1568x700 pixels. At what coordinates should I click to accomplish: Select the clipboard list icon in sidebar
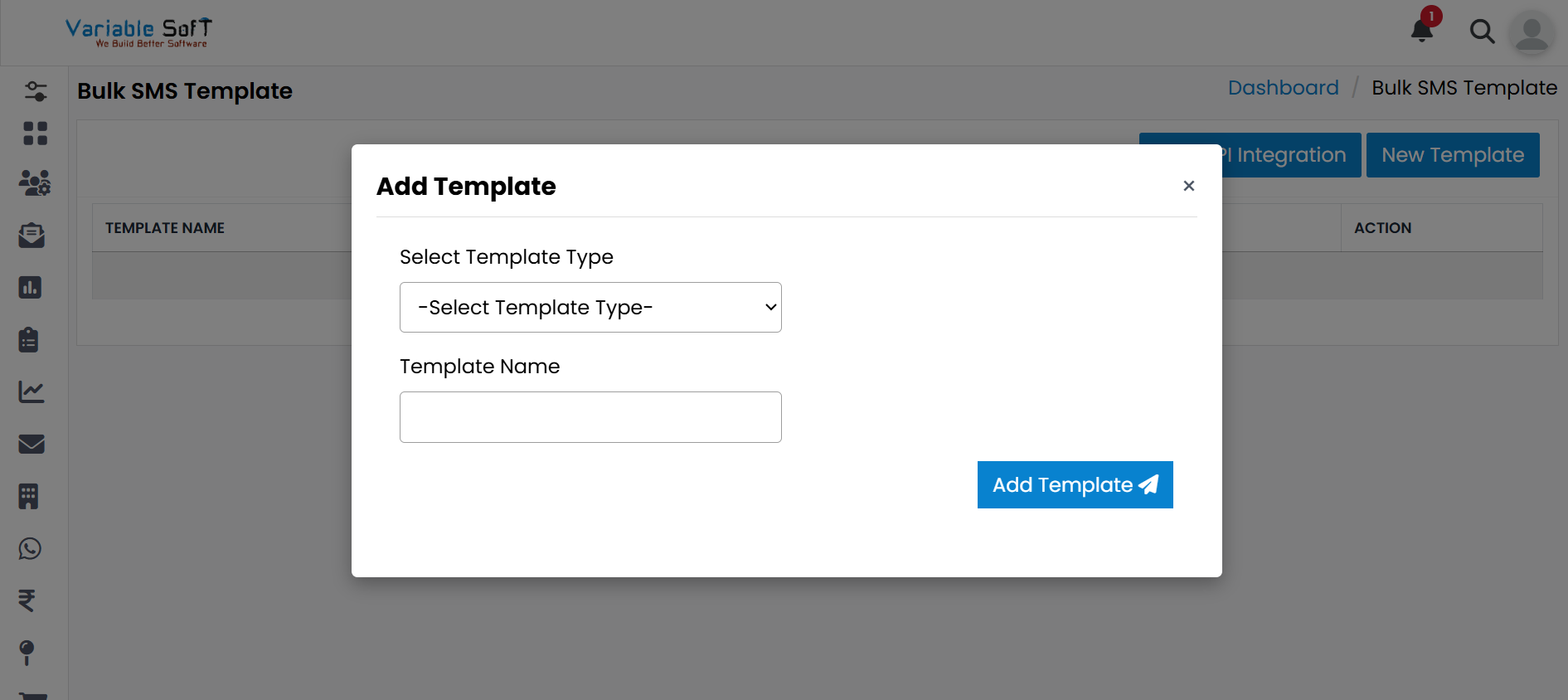pyautogui.click(x=29, y=339)
